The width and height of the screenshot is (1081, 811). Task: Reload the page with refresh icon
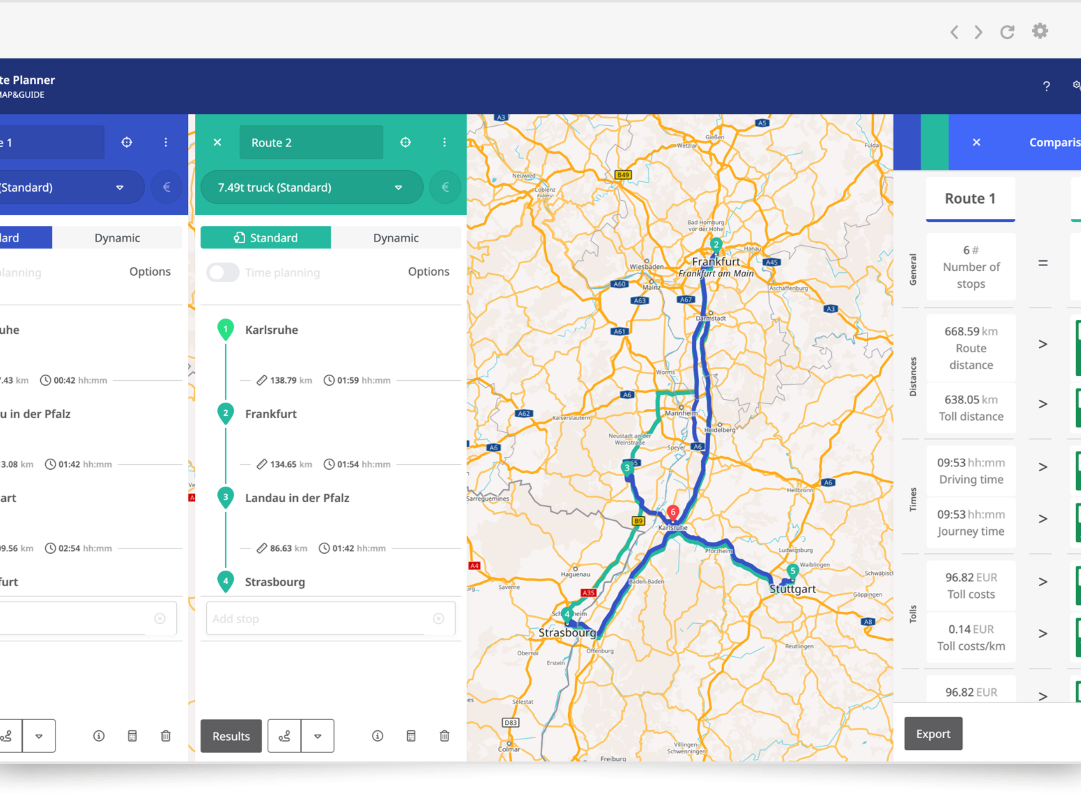click(x=1007, y=32)
